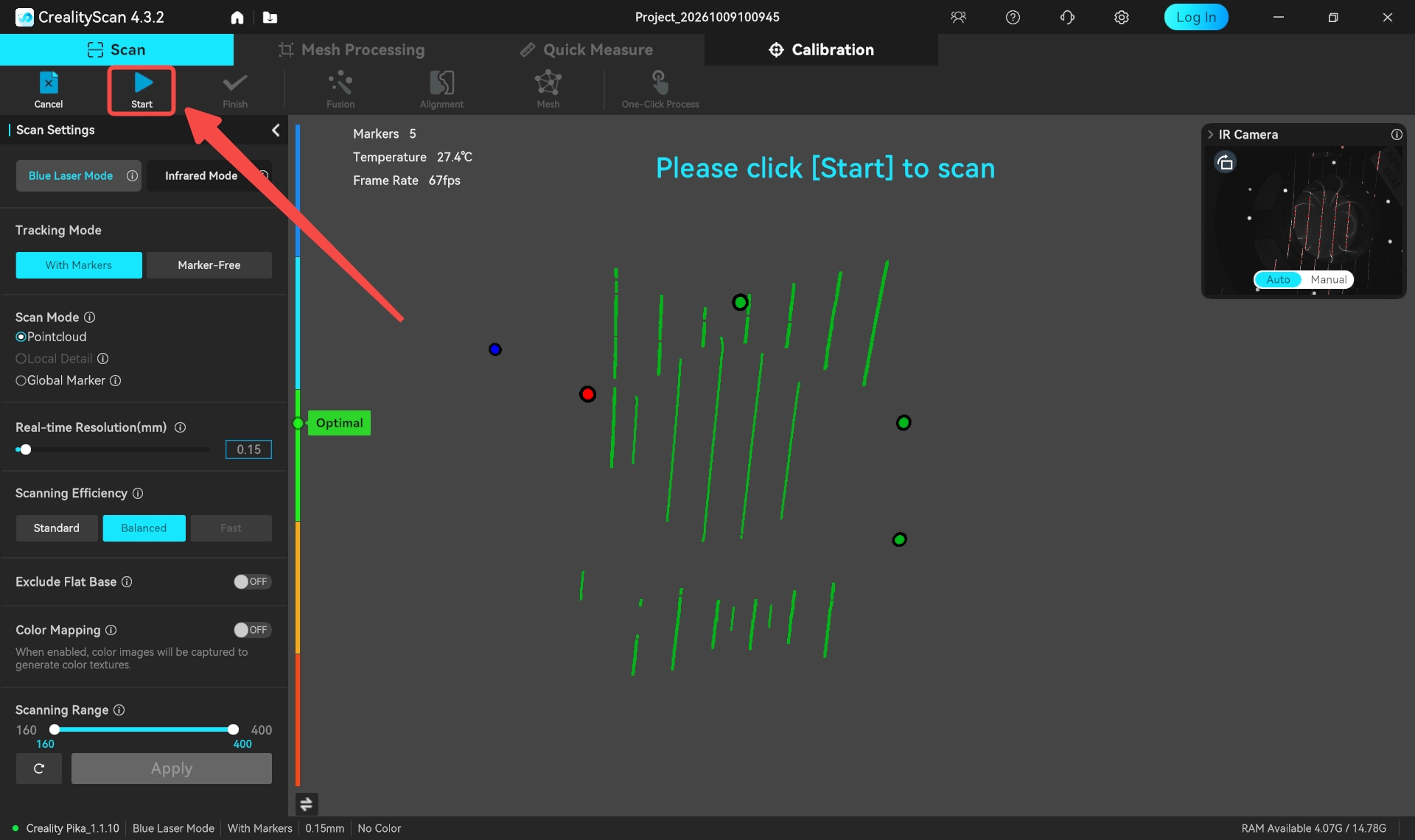
Task: Click the Real-time Resolution slider handle
Action: 25,449
